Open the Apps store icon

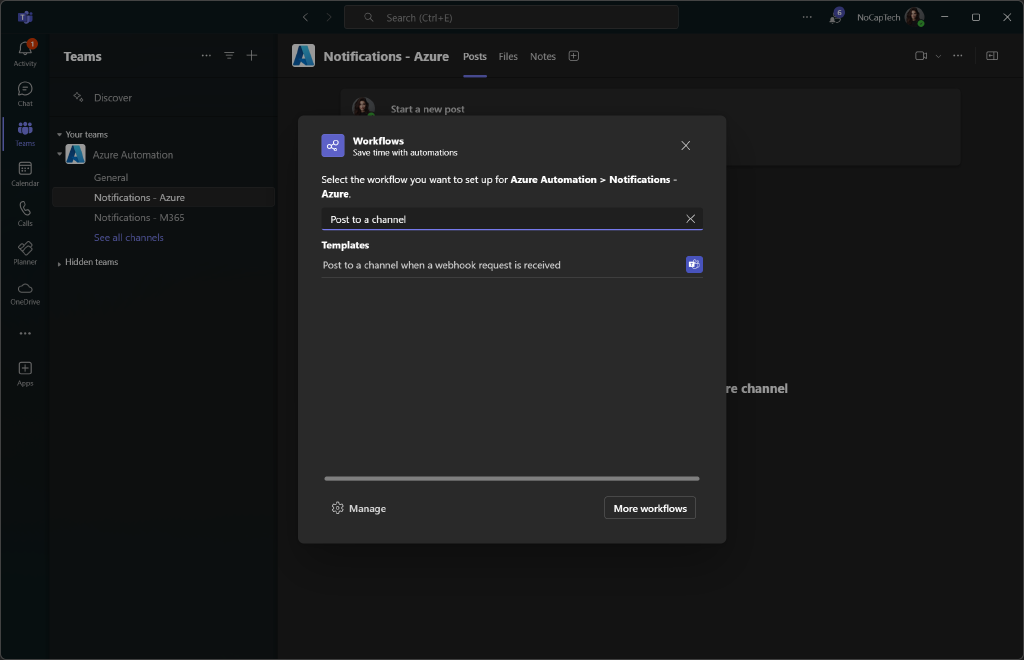click(24, 371)
